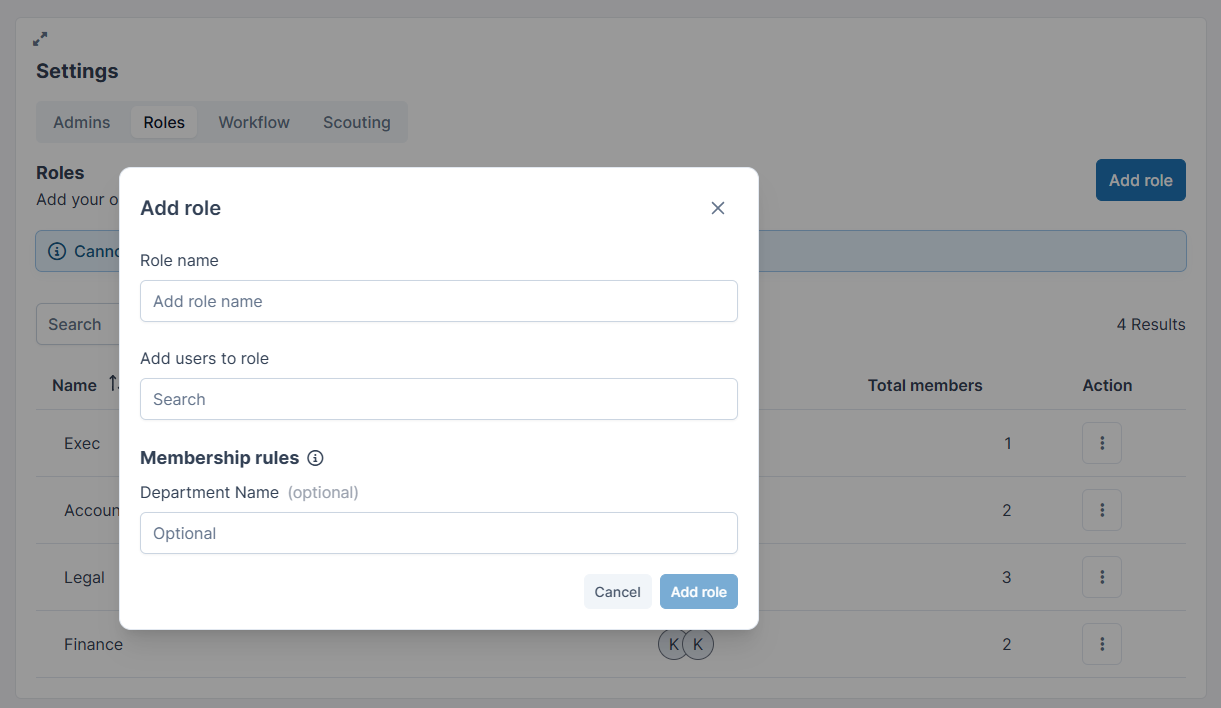
Task: Switch to the Admins tab
Action: coord(82,122)
